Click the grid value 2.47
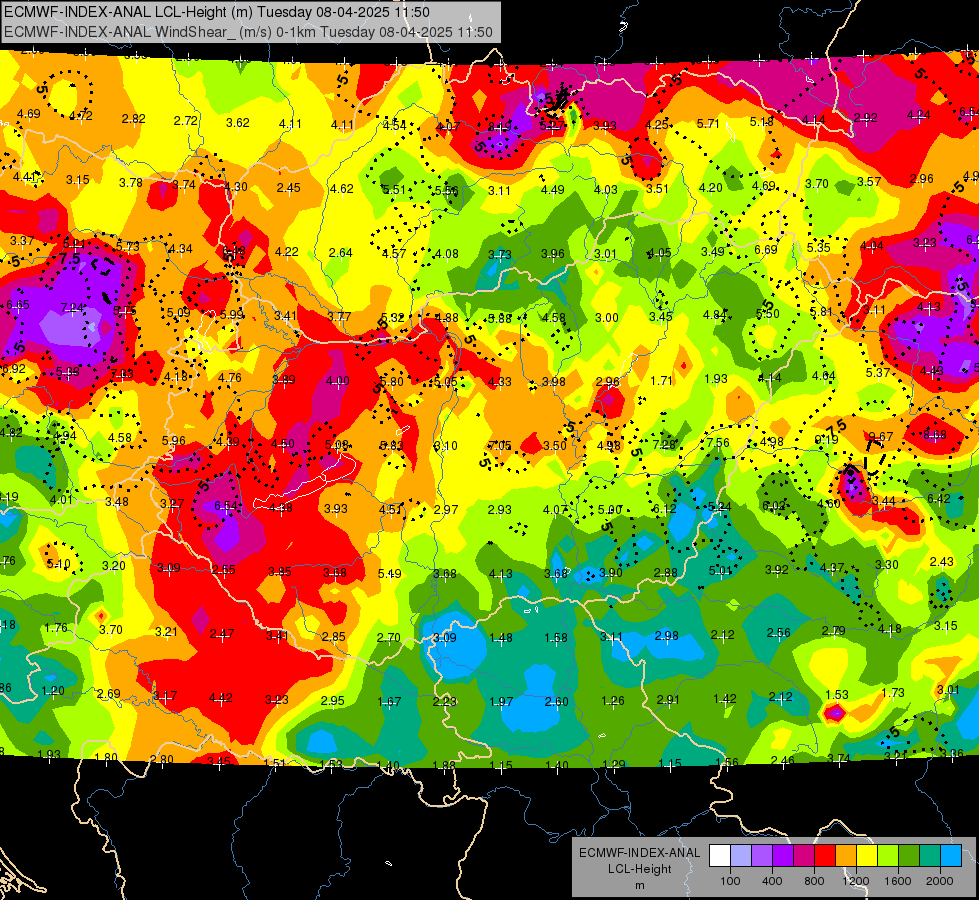Screen dimensions: 979x900 click(222, 633)
